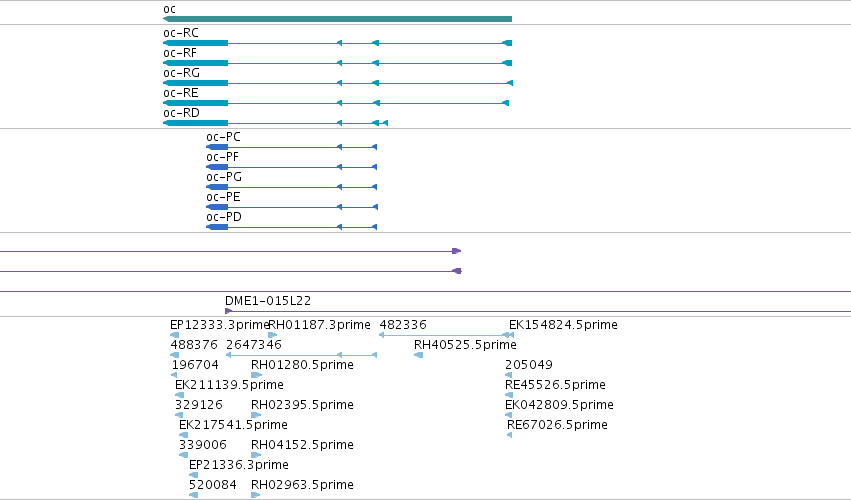Click the arrow glyph under RH01187.3prime
The width and height of the screenshot is (851, 500).
pyautogui.click(x=273, y=335)
